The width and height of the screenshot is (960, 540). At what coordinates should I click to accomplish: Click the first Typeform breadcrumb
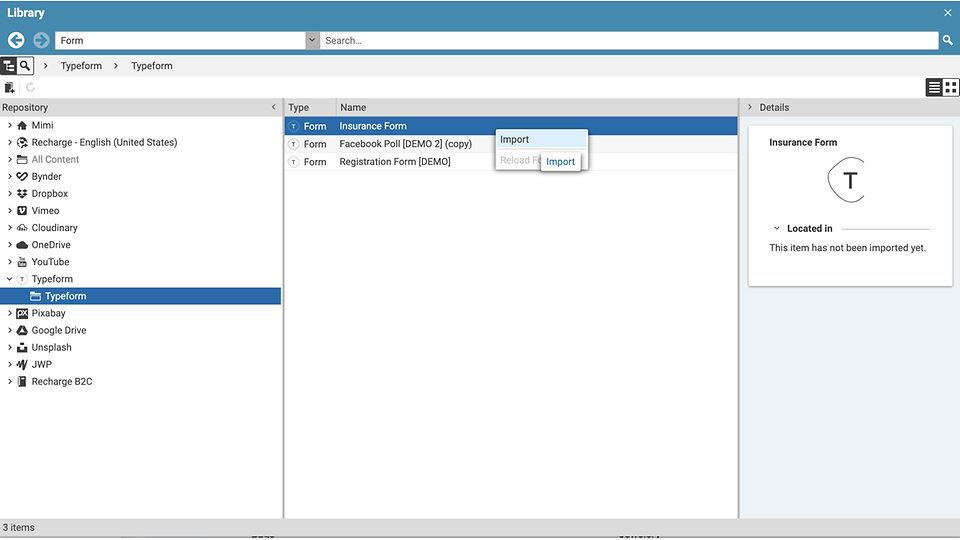pyautogui.click(x=81, y=66)
